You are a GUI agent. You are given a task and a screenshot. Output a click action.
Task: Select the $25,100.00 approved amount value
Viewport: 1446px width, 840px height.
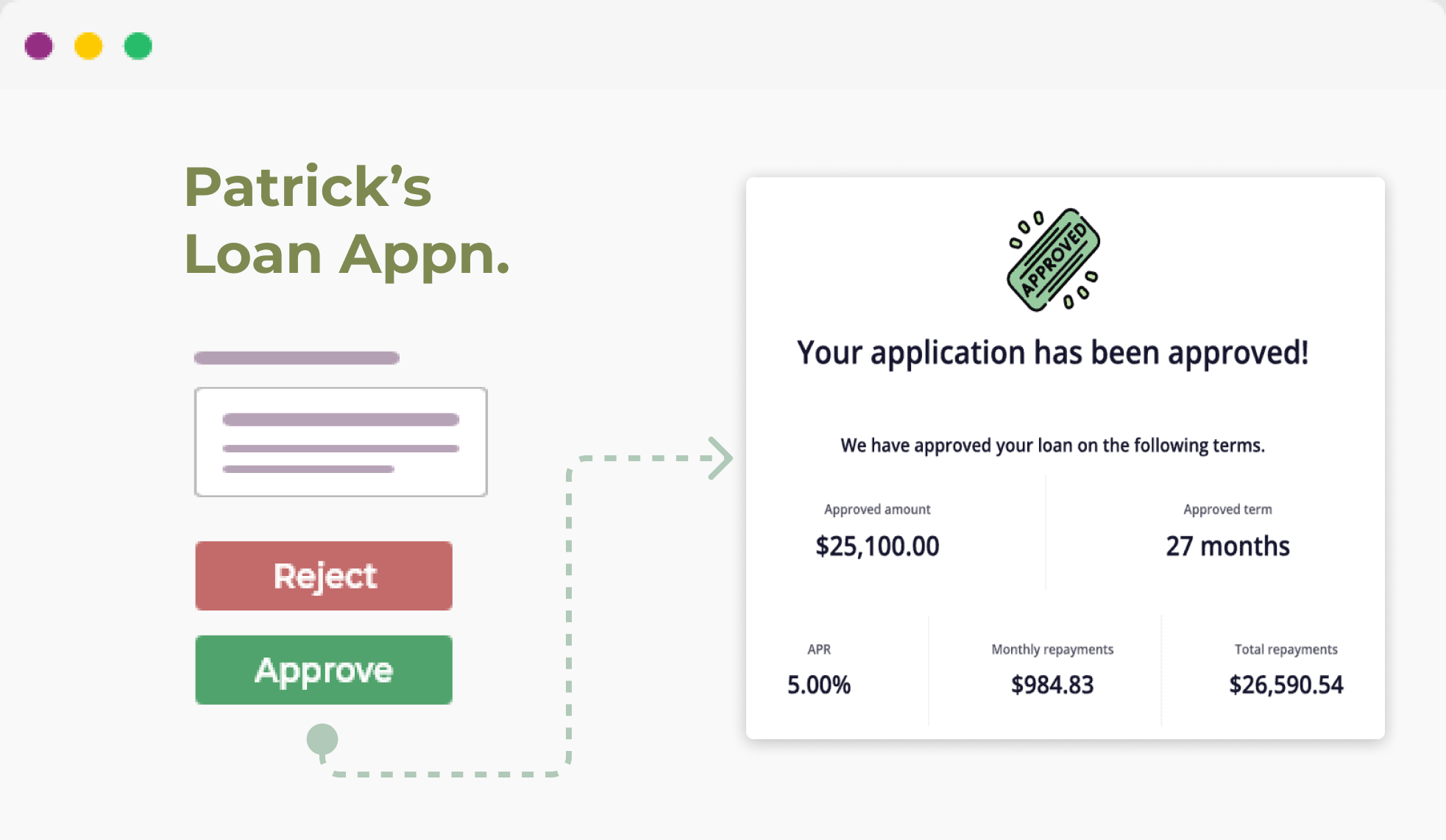click(877, 547)
